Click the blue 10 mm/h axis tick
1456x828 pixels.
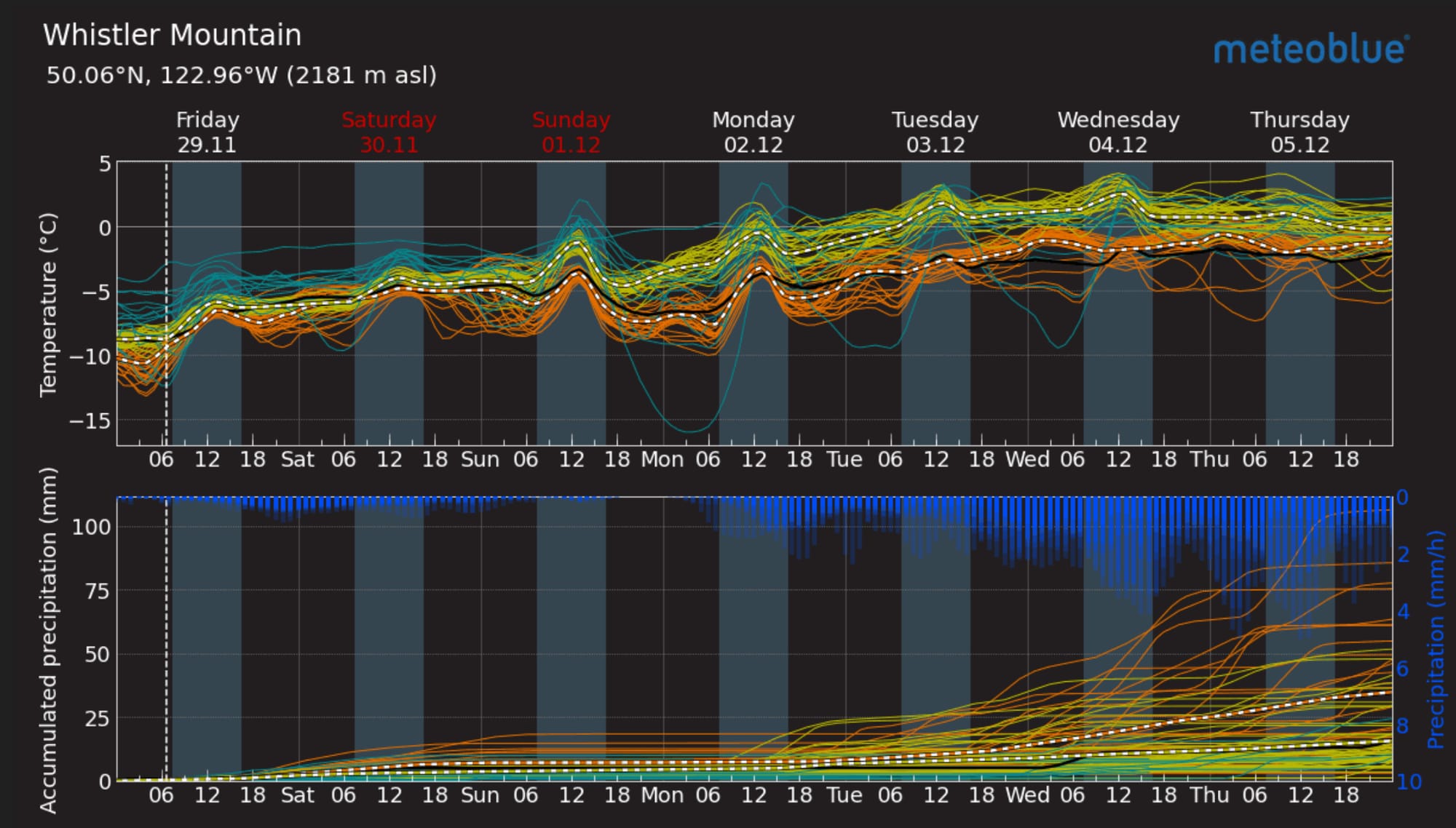1409,782
